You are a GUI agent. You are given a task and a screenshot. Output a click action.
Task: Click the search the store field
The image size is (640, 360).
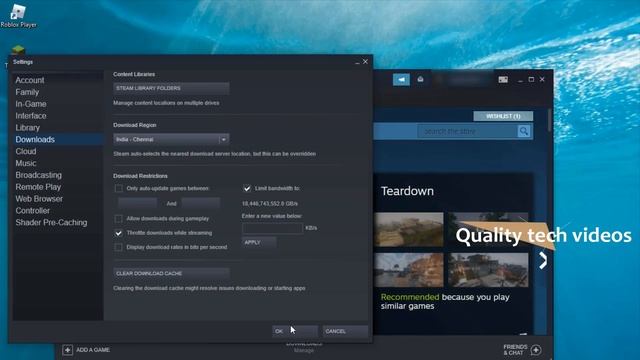(468, 131)
